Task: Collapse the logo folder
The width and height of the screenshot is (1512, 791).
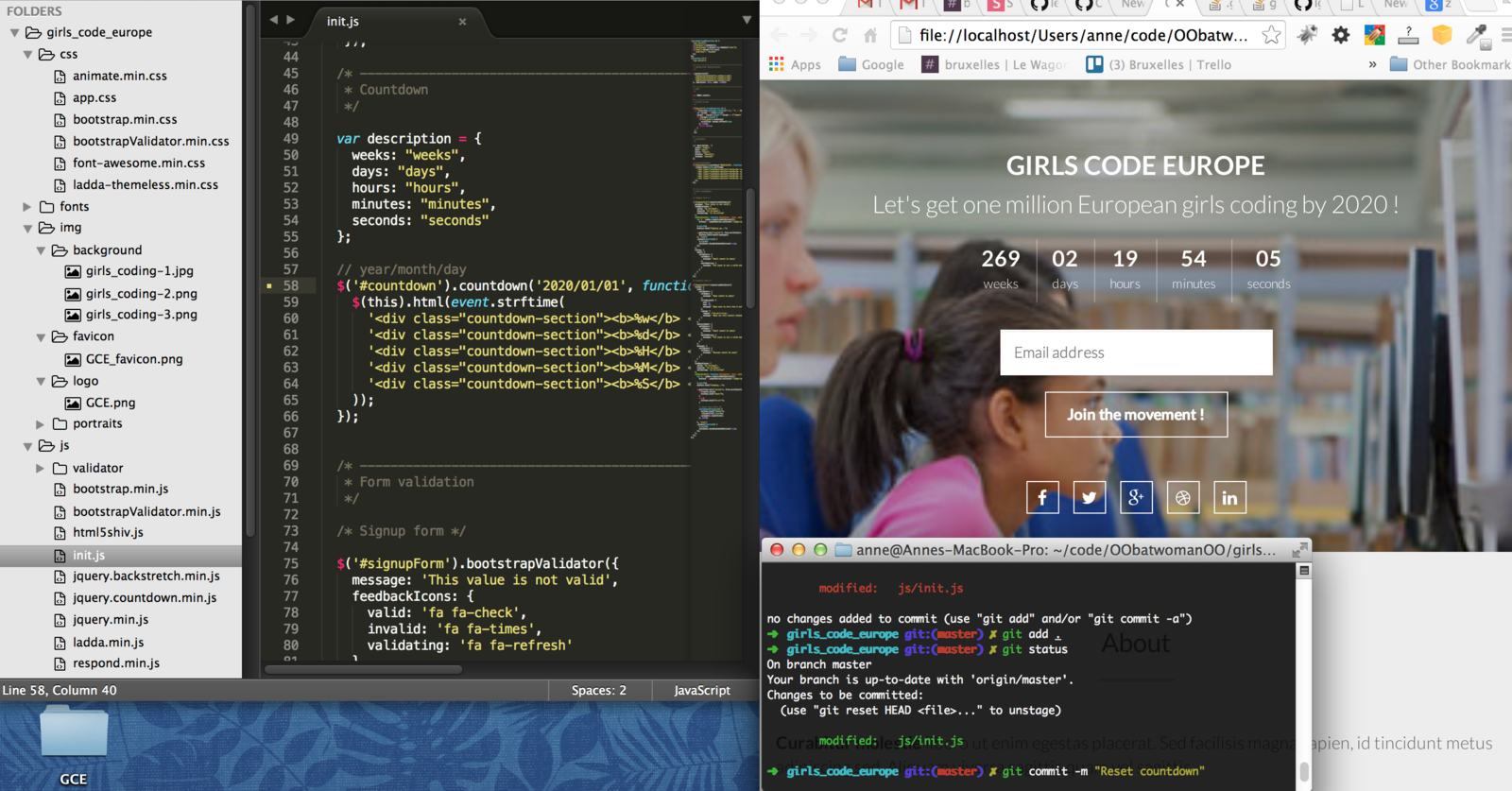Action: [41, 382]
